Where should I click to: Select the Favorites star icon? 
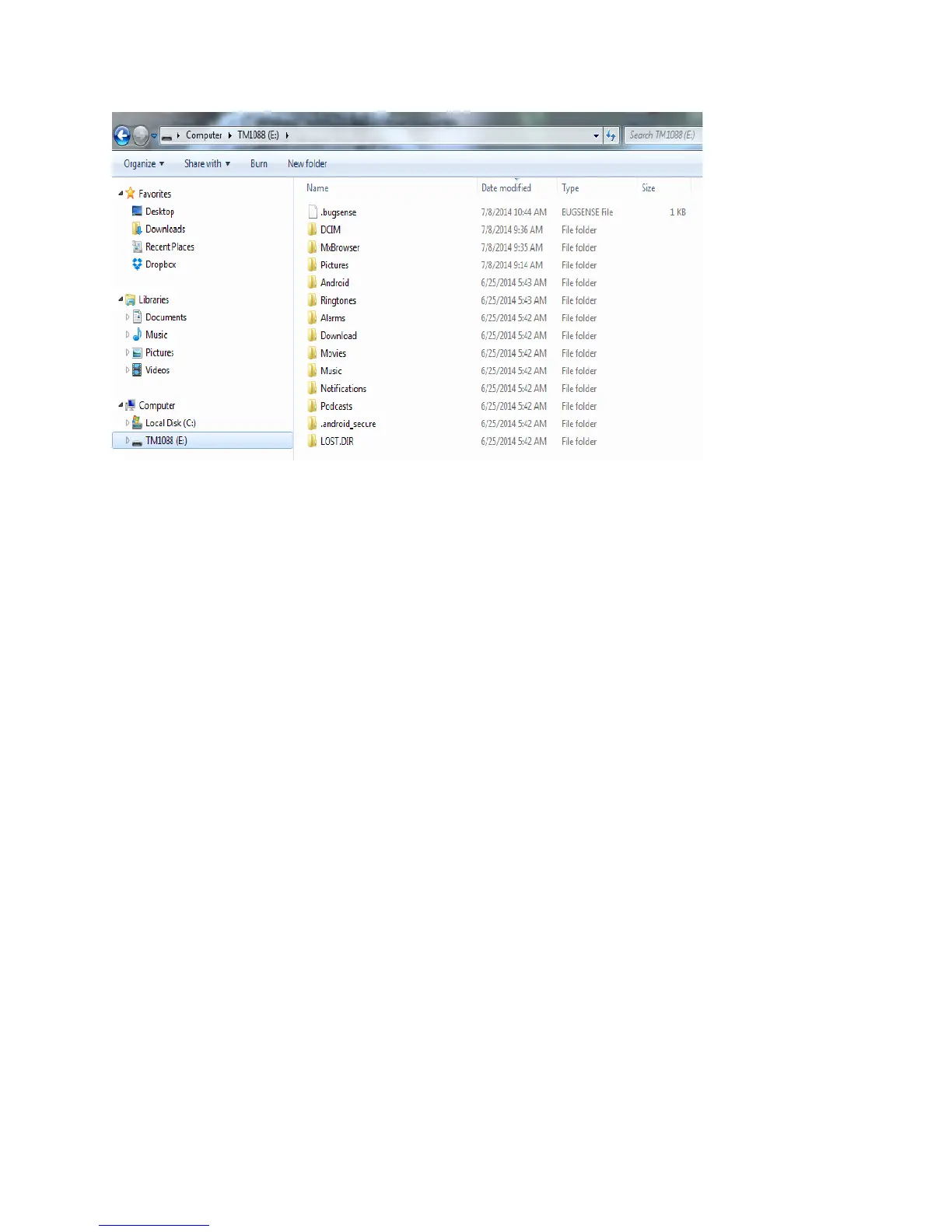(131, 194)
